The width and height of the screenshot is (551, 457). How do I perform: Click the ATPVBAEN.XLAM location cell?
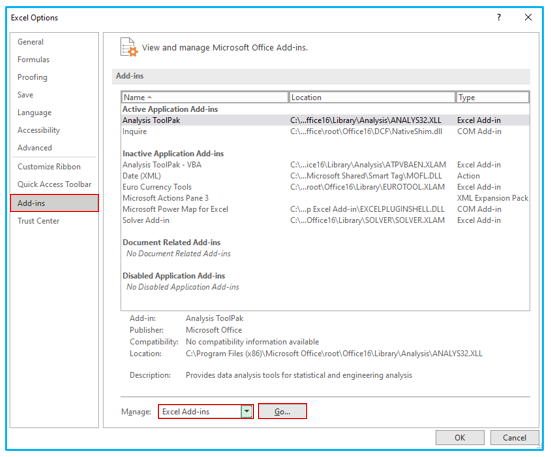(368, 165)
